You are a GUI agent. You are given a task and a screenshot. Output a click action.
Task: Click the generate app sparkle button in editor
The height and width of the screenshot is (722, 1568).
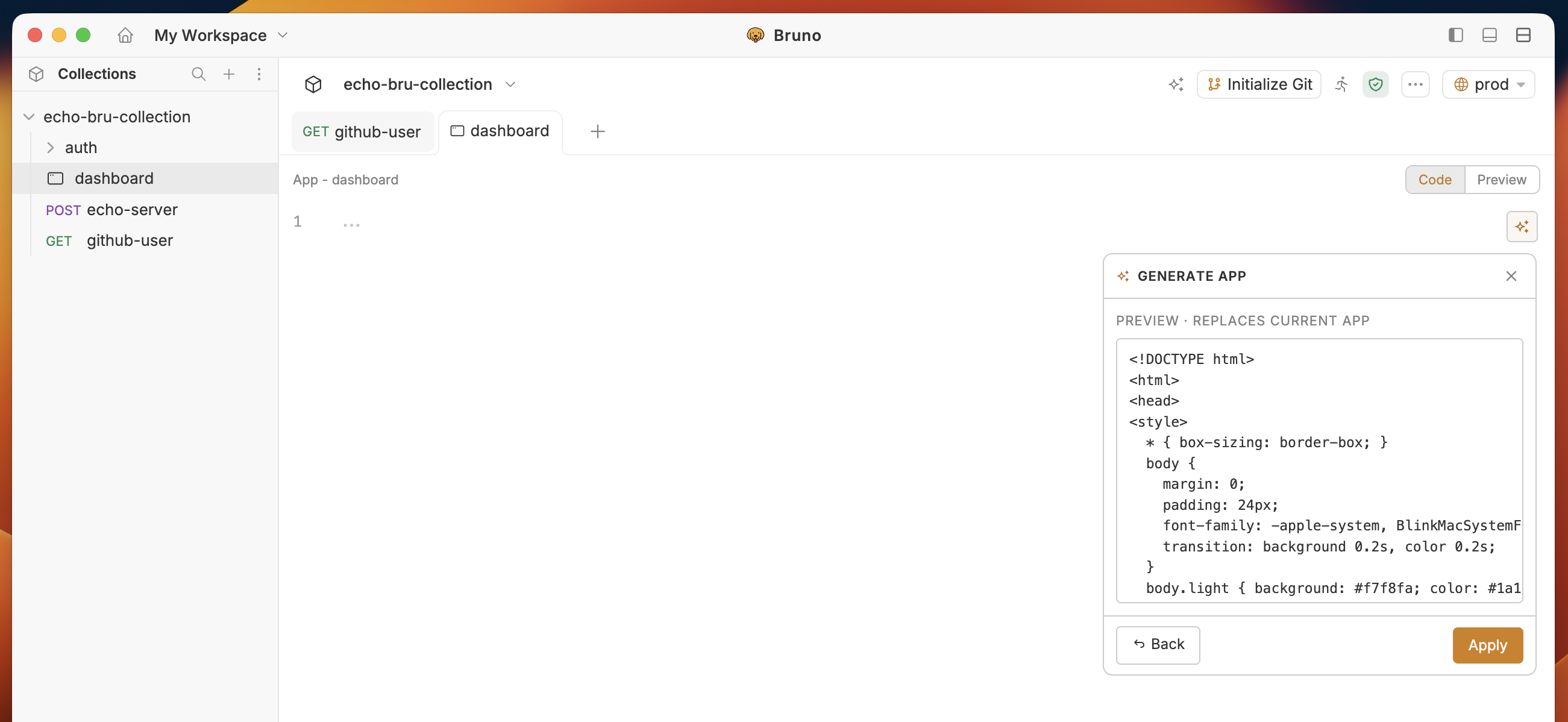(x=1522, y=227)
